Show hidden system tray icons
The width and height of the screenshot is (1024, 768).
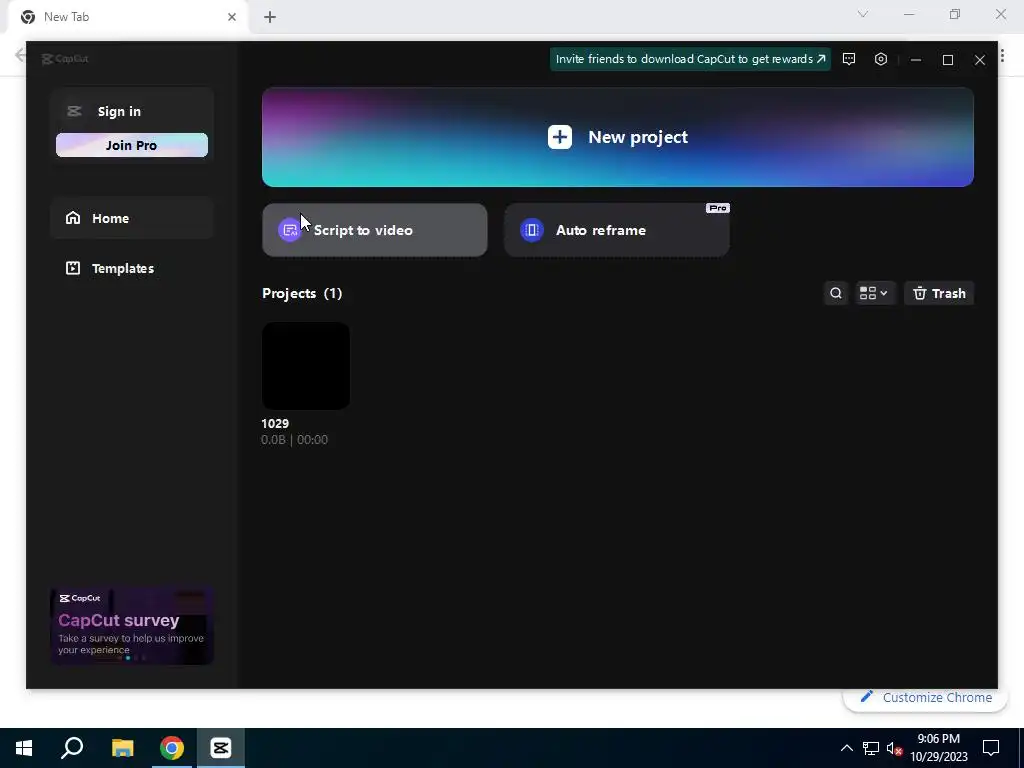(x=846, y=748)
